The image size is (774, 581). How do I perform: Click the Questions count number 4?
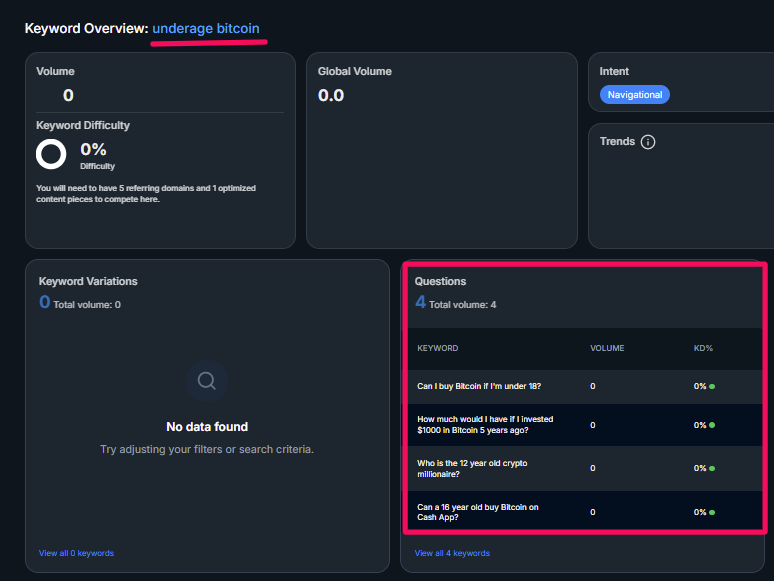tap(421, 303)
